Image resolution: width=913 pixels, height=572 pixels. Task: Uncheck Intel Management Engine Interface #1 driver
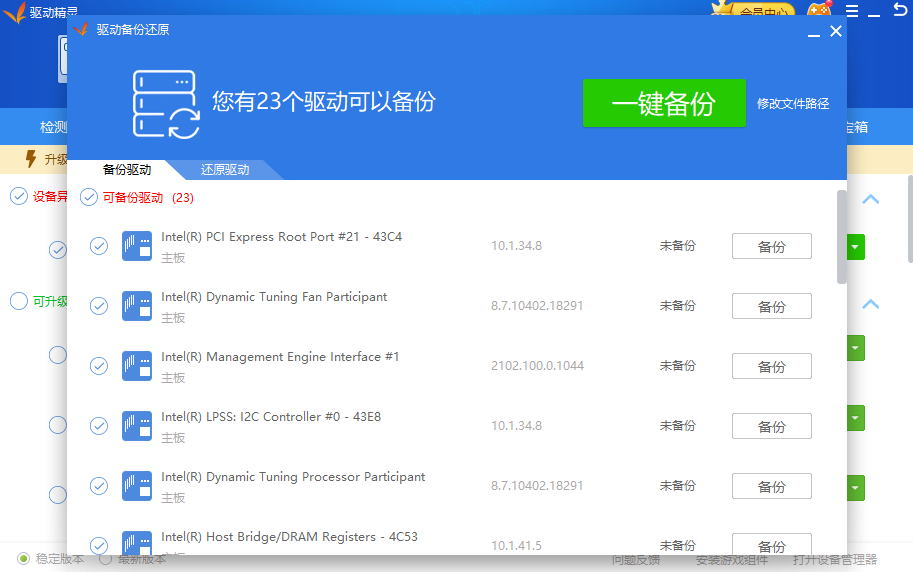(99, 366)
